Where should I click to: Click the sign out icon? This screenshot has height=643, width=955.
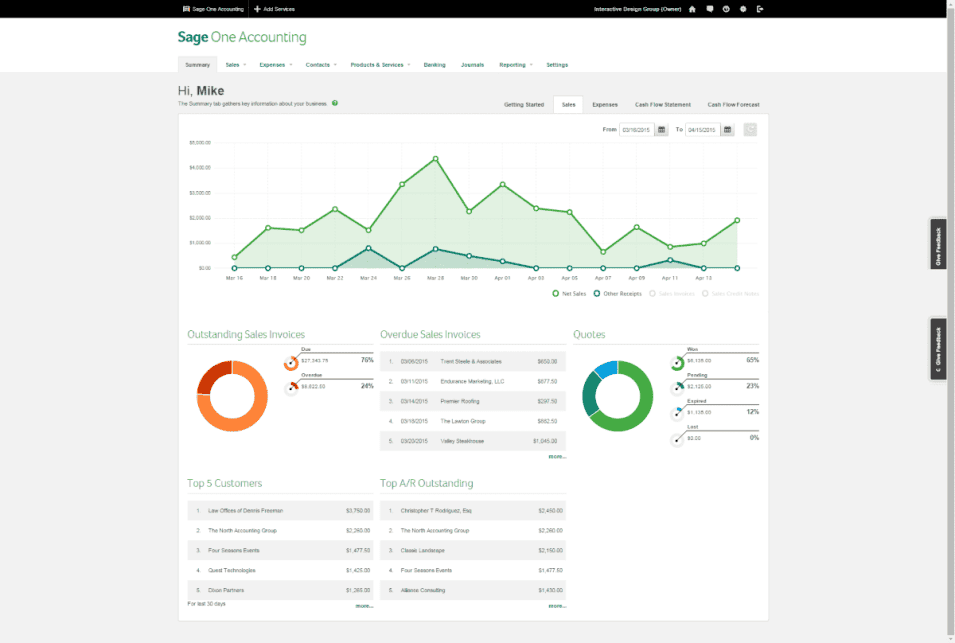760,9
